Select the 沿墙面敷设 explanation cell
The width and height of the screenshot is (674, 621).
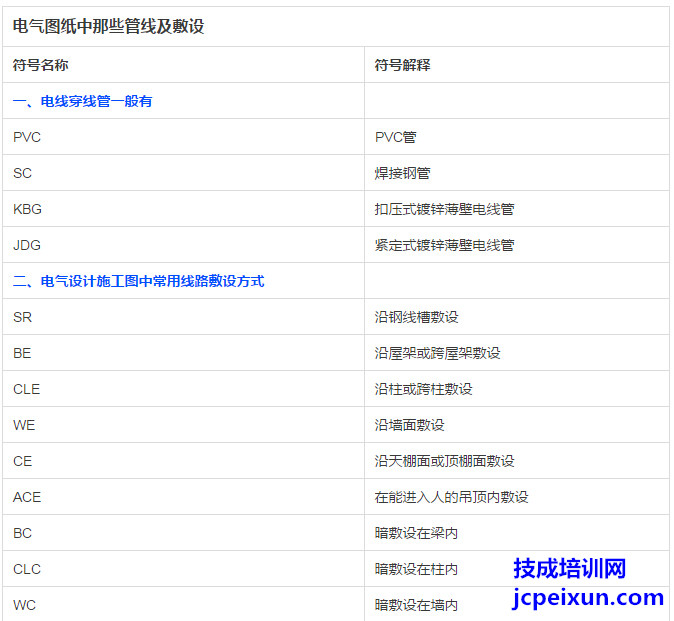(x=410, y=425)
